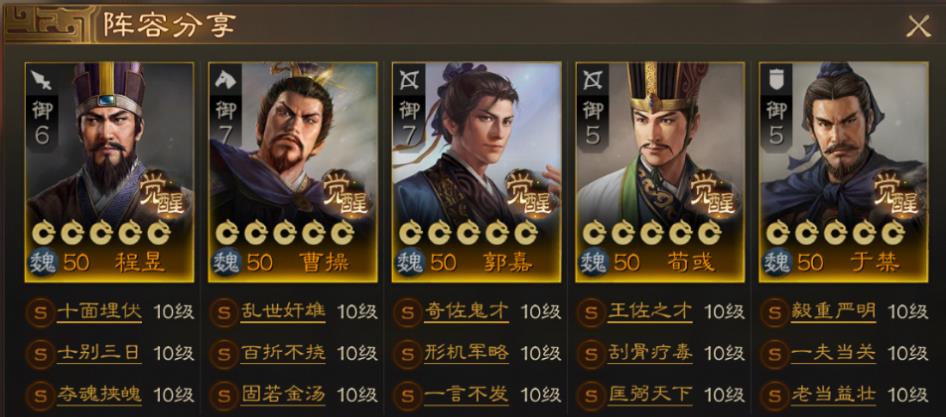Click the 魏 faction emblem on 郭嘉 card

pyautogui.click(x=410, y=263)
